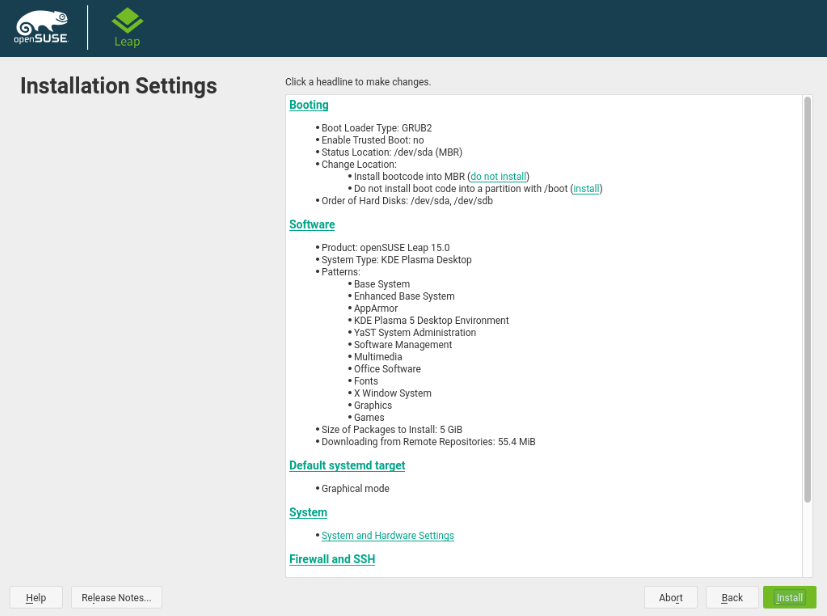Open the Default systemd target headline

[x=347, y=466]
